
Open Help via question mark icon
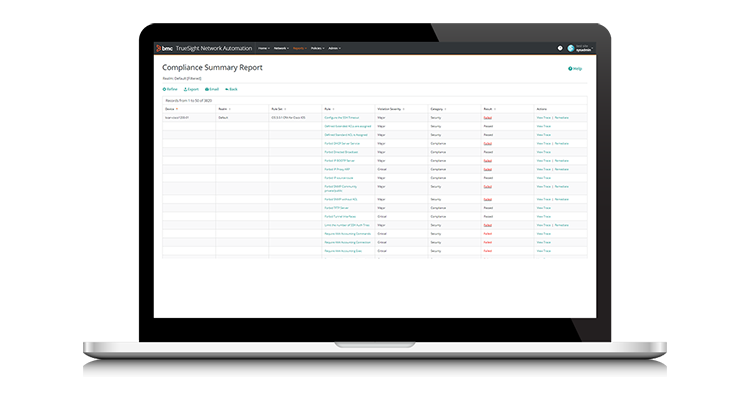click(570, 69)
